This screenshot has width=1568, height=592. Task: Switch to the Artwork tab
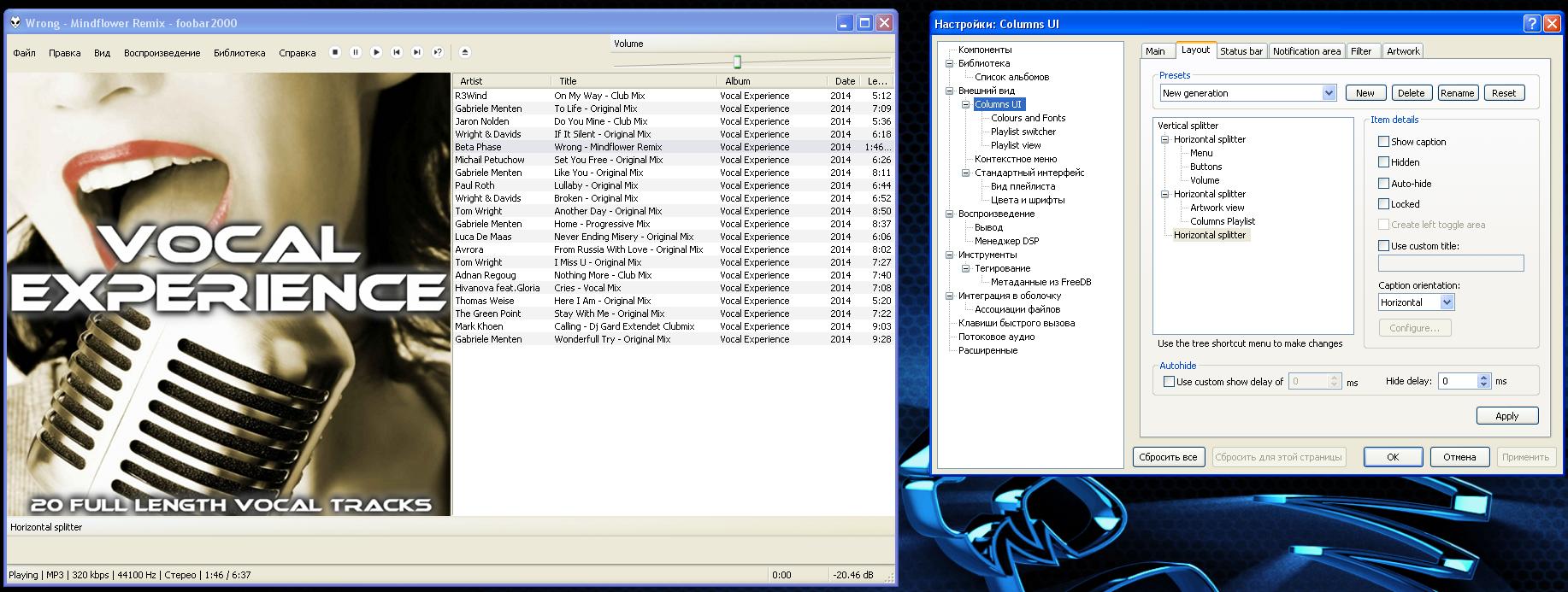[1403, 51]
